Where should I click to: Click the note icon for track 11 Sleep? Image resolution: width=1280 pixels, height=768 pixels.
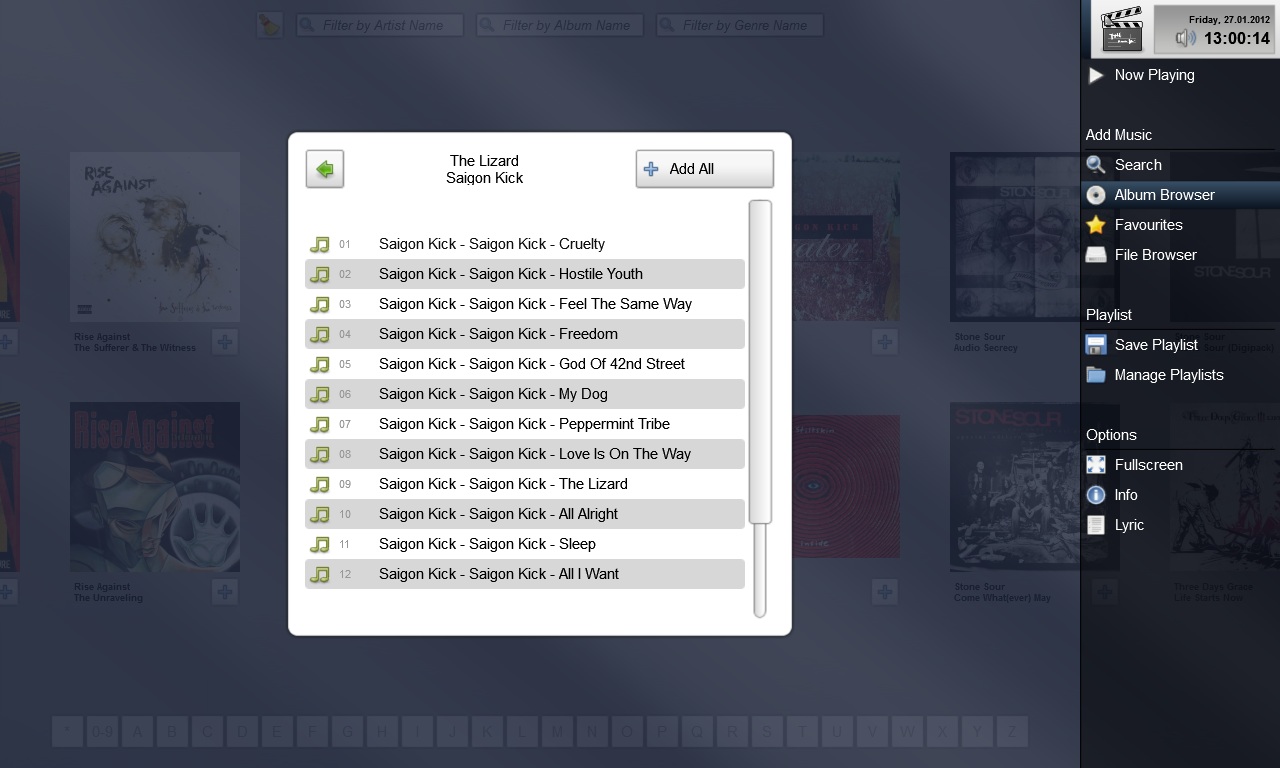click(320, 544)
